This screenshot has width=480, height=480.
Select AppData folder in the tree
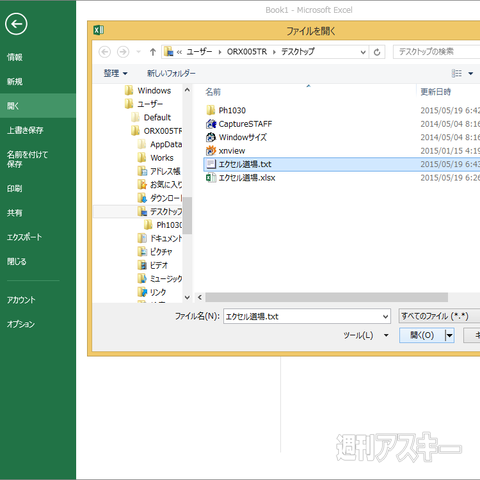160,144
